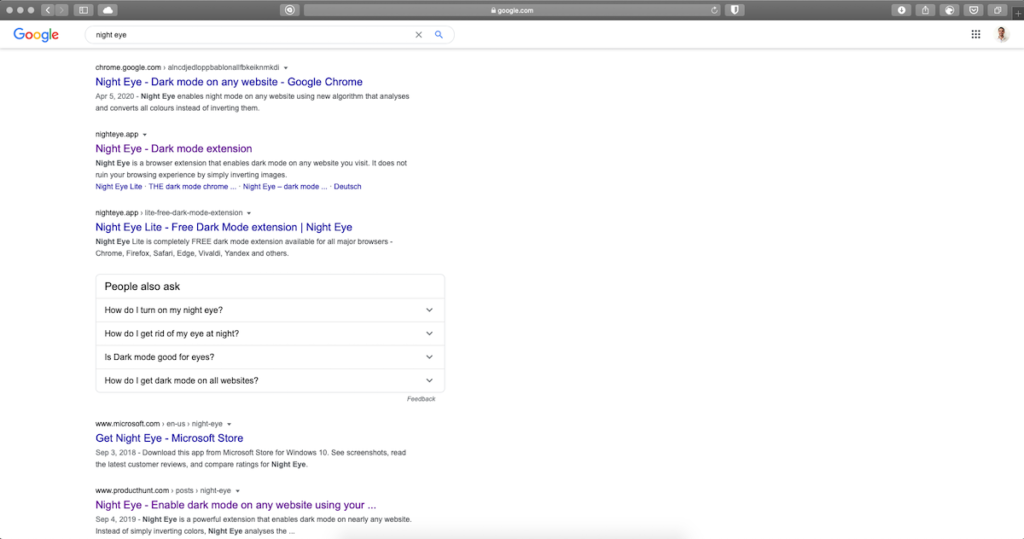Click inside the Google search field
The width and height of the screenshot is (1024, 539).
point(250,35)
